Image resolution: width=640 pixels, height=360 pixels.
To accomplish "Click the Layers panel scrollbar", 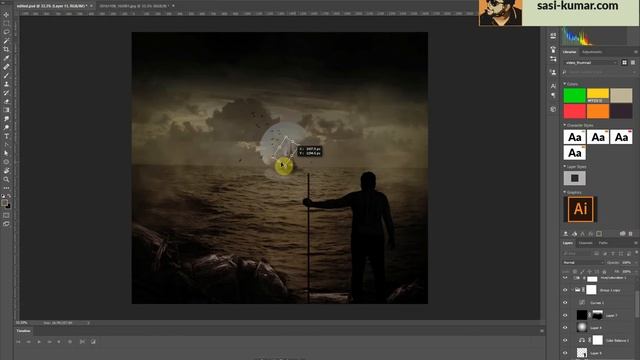I will pos(637,304).
